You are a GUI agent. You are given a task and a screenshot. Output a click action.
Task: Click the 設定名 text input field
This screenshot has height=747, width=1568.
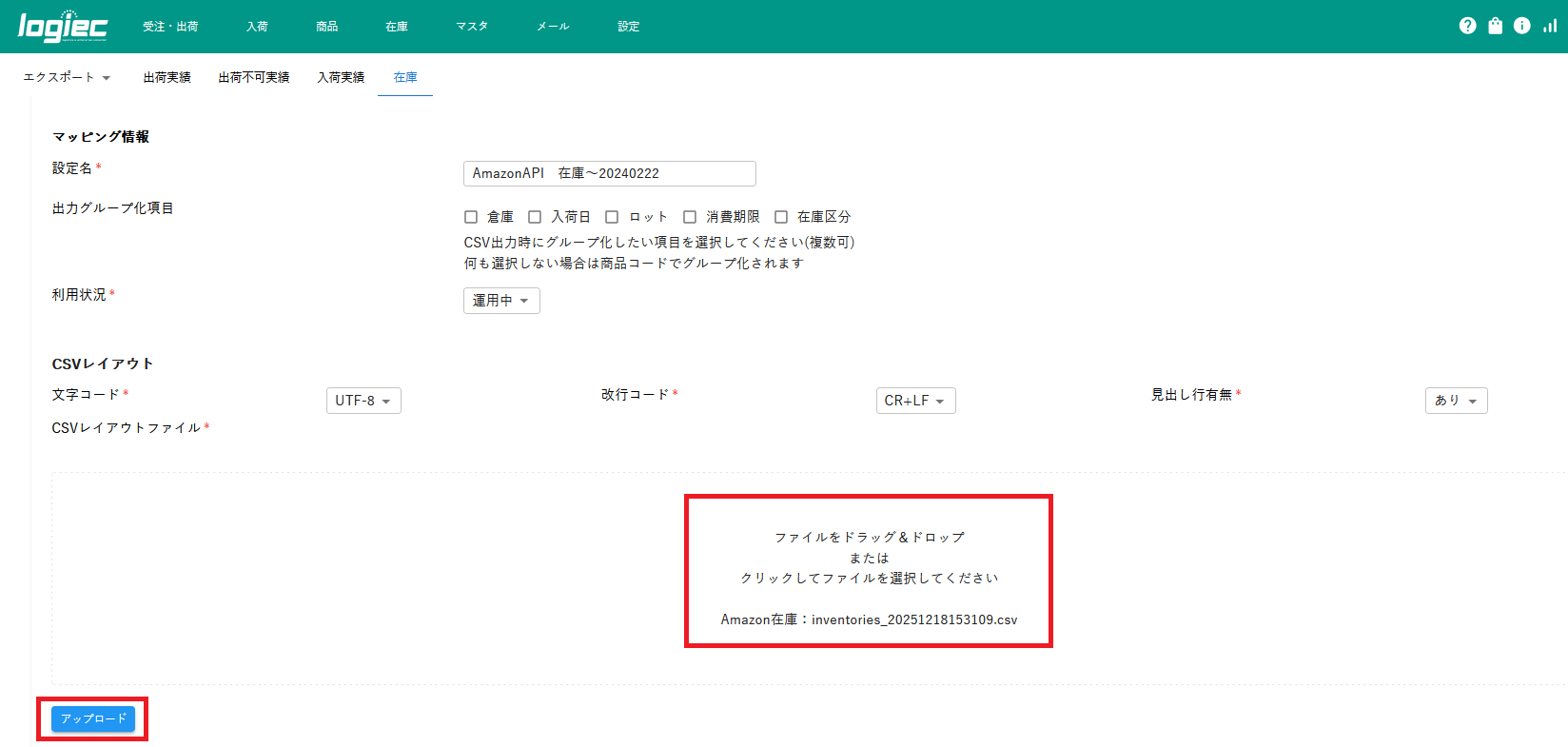[x=609, y=173]
